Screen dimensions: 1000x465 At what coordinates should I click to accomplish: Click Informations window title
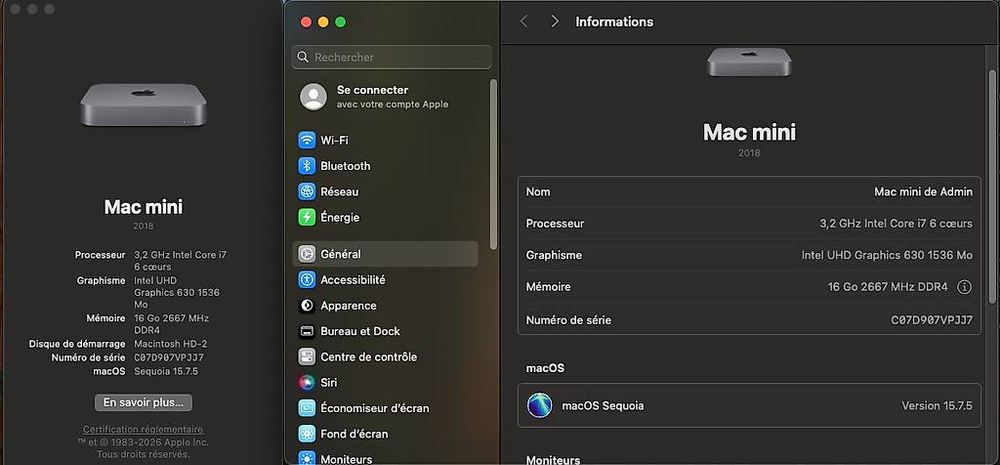(x=614, y=22)
